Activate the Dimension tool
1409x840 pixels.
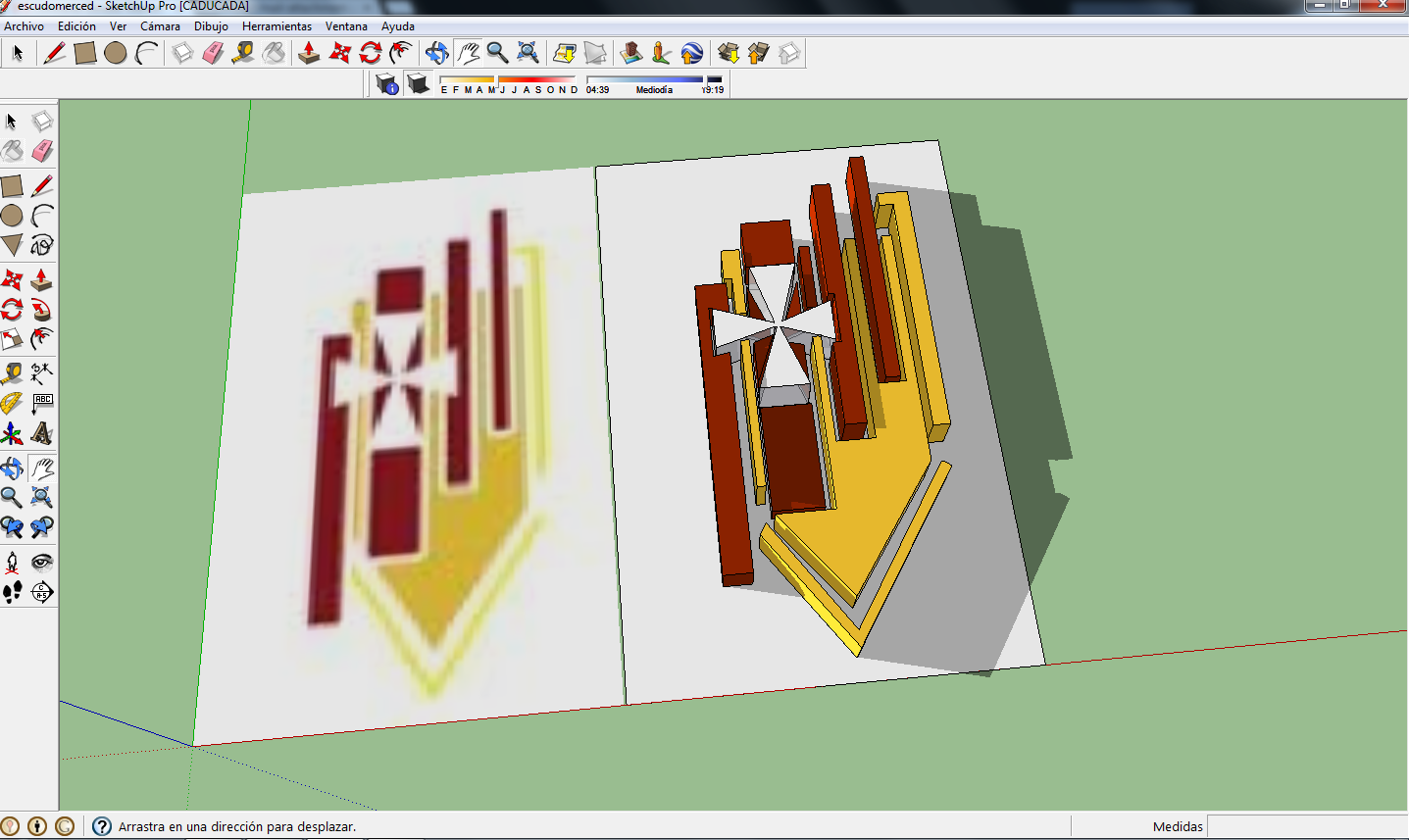(x=41, y=373)
